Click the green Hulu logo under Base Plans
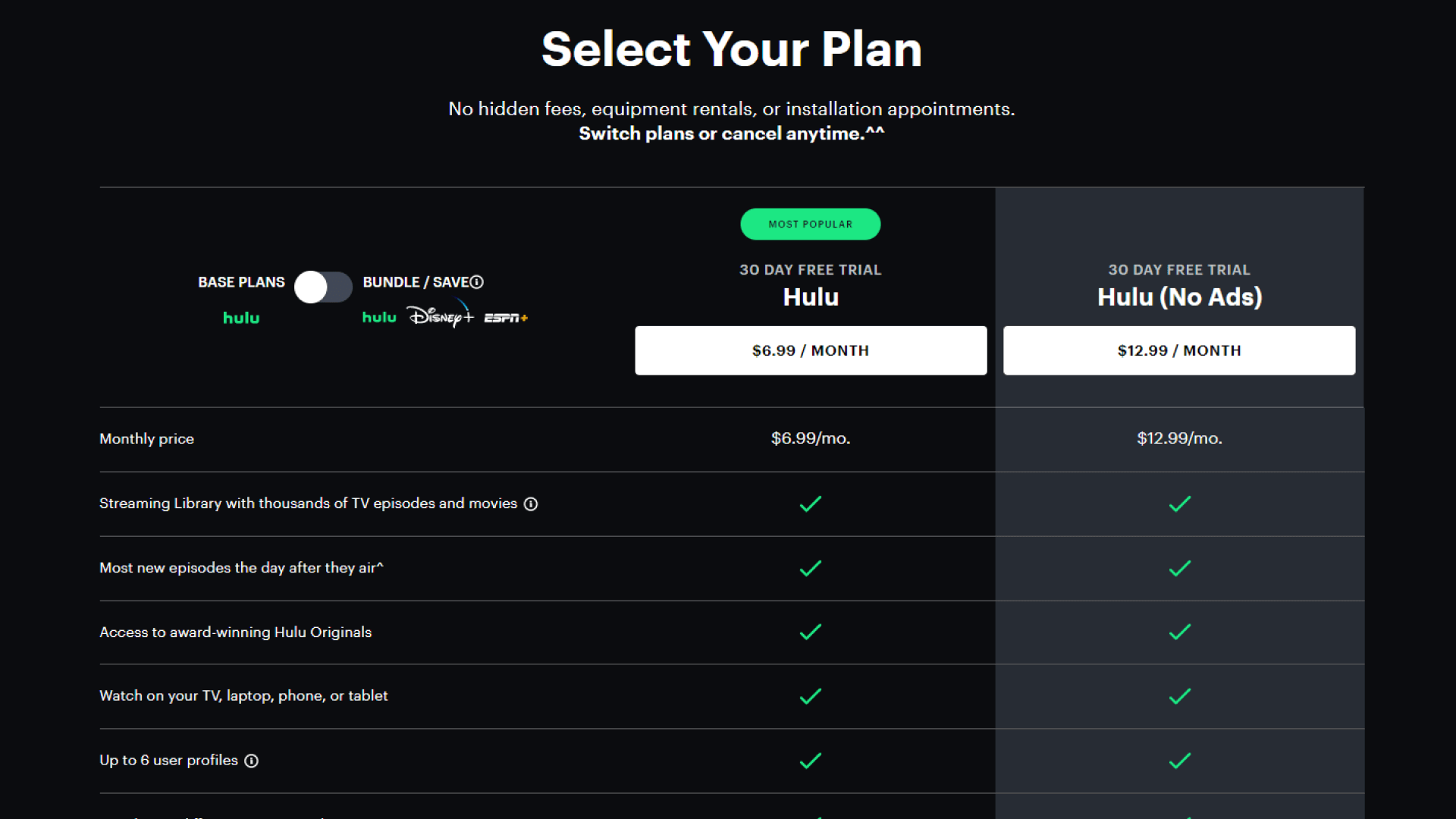Screen dimensions: 1456x819 (x=241, y=318)
